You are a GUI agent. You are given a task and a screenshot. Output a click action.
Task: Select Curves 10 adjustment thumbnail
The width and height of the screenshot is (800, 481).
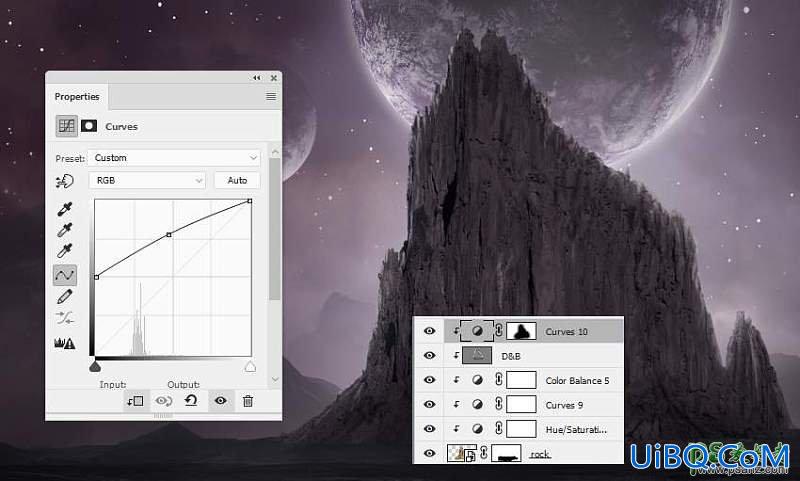click(x=478, y=331)
